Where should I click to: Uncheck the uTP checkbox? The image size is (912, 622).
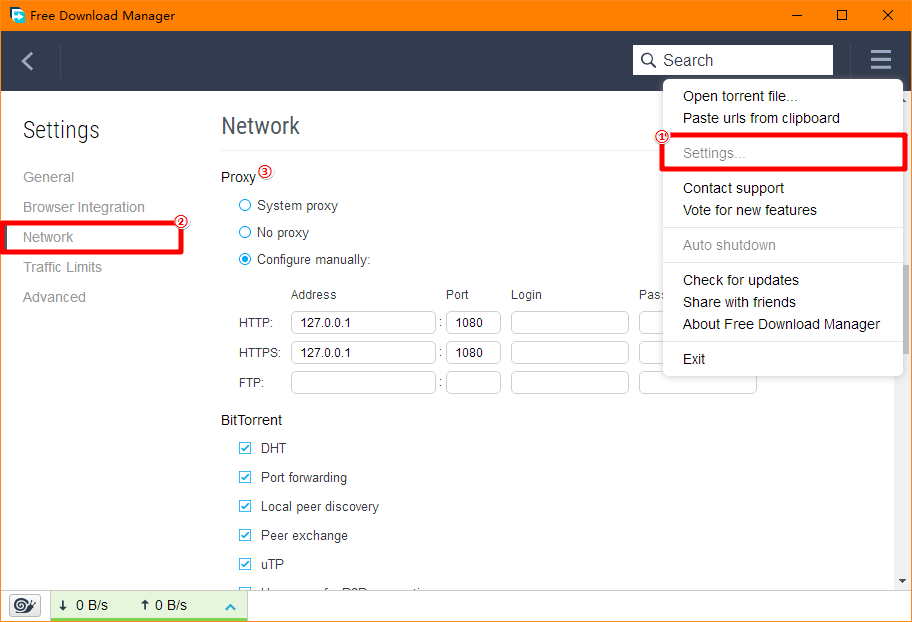(x=245, y=564)
